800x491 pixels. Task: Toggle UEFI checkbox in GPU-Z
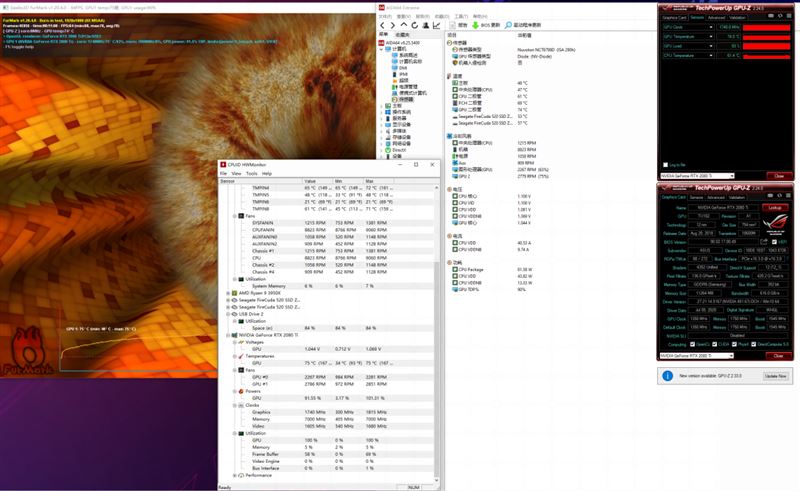click(x=774, y=242)
